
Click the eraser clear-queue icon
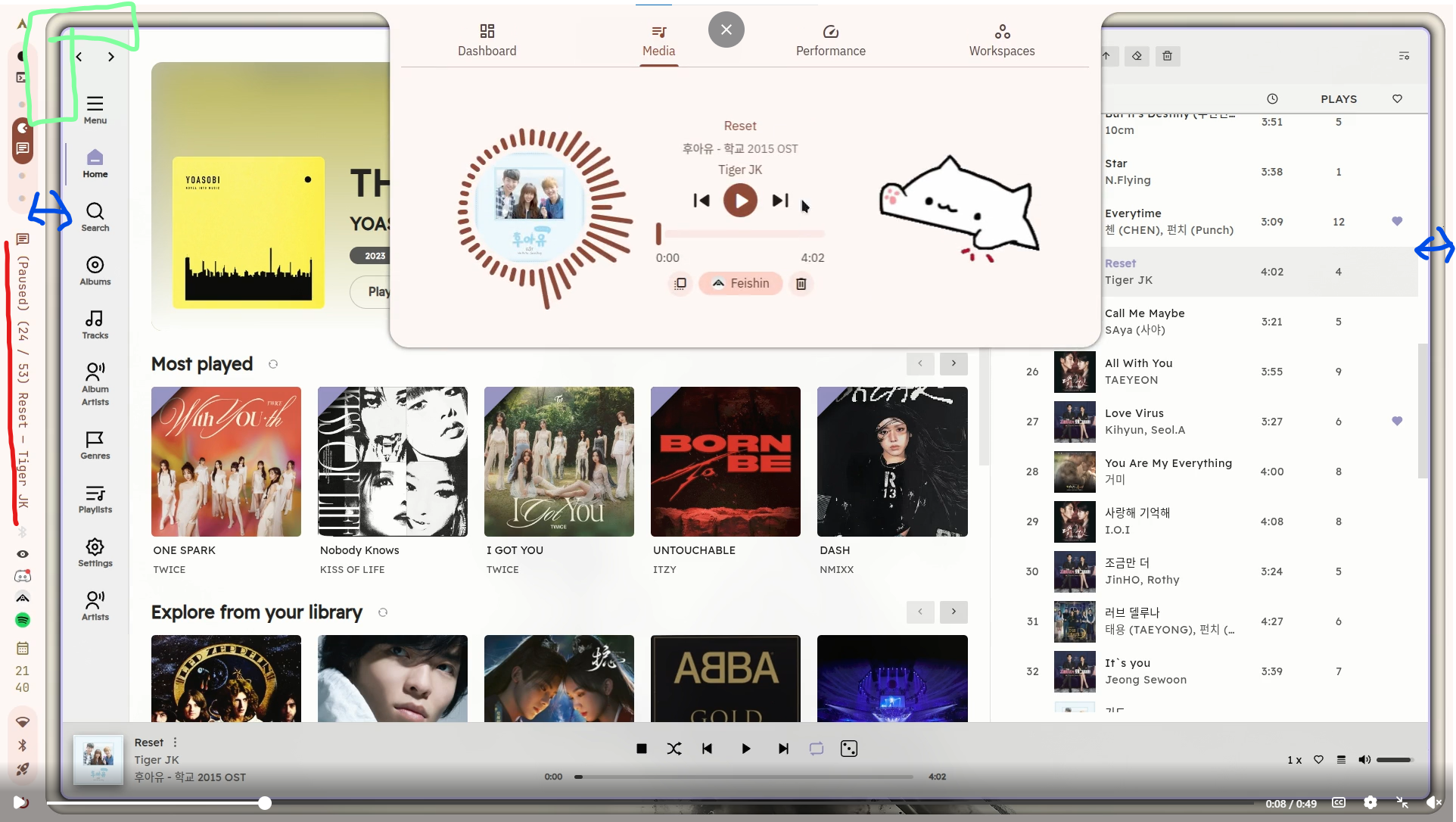pos(1137,56)
